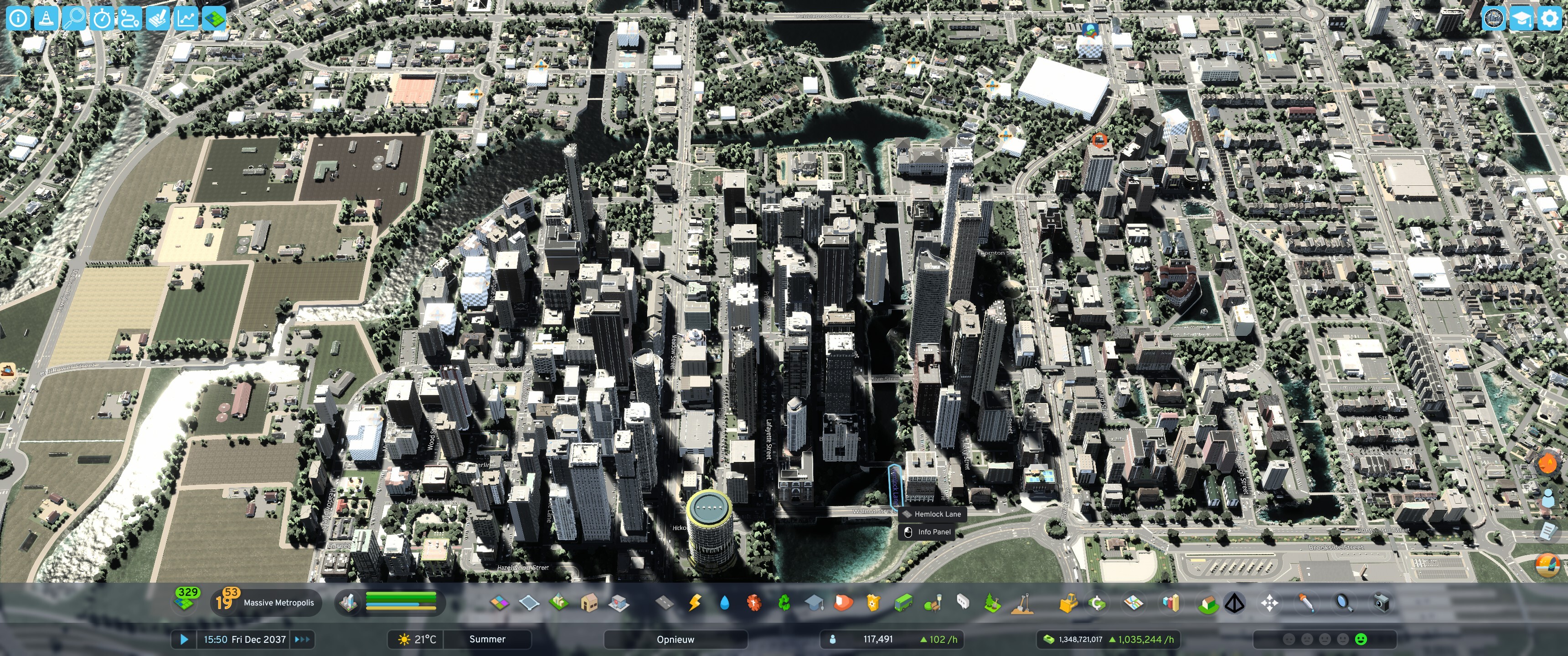Open Education menu with graduation cap
This screenshot has width=1568, height=656.
tap(814, 602)
